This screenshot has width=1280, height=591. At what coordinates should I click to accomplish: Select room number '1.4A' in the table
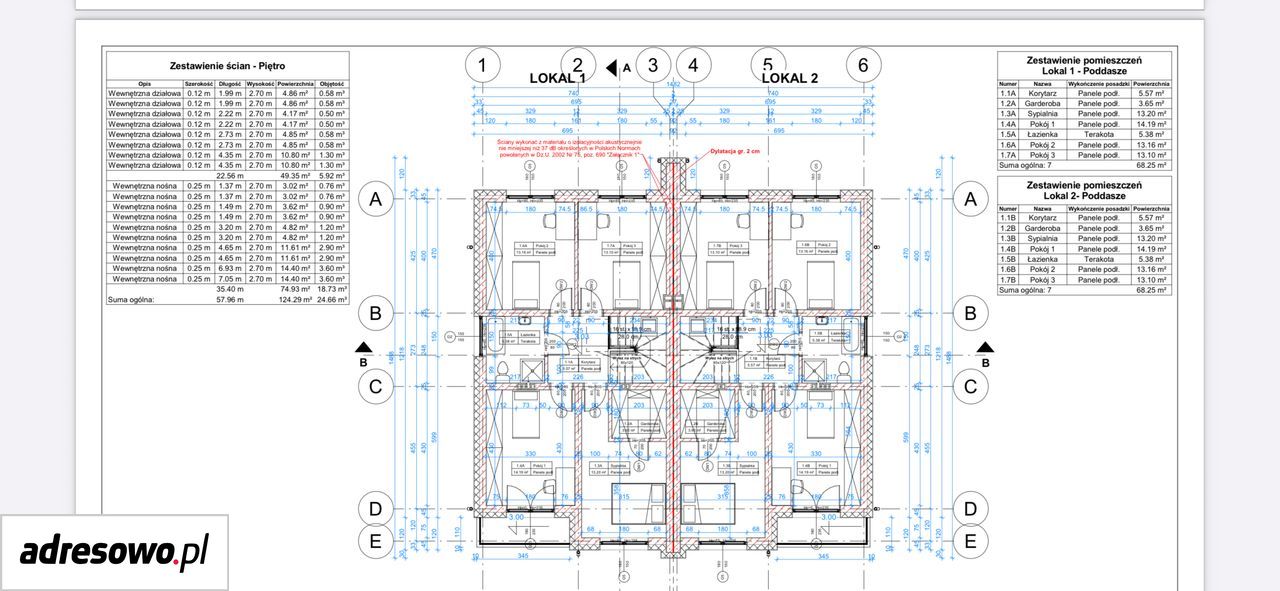1008,125
